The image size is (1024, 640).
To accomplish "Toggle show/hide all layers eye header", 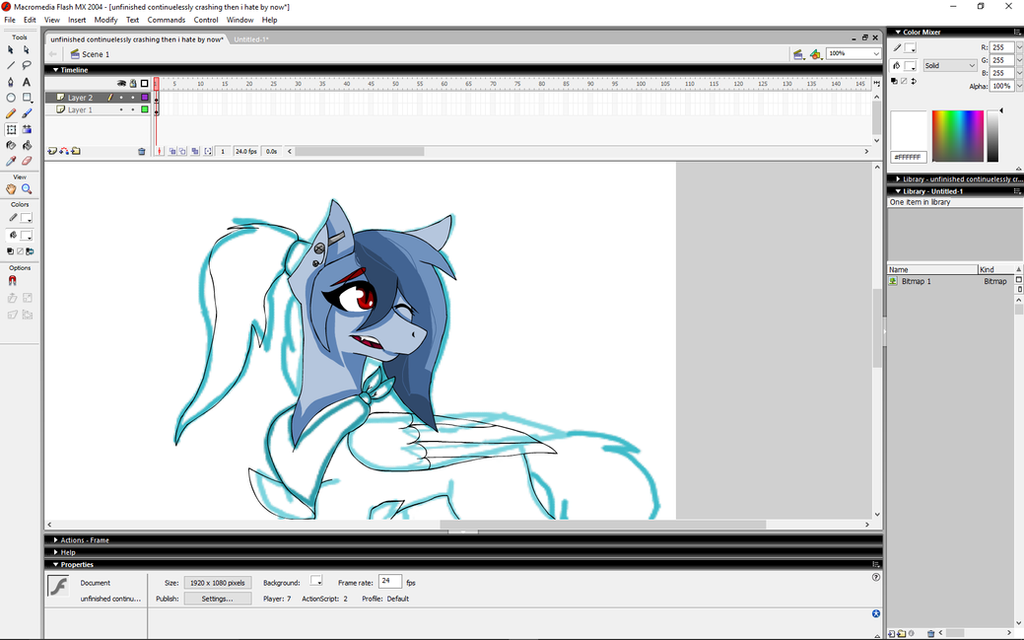I will 121,84.
